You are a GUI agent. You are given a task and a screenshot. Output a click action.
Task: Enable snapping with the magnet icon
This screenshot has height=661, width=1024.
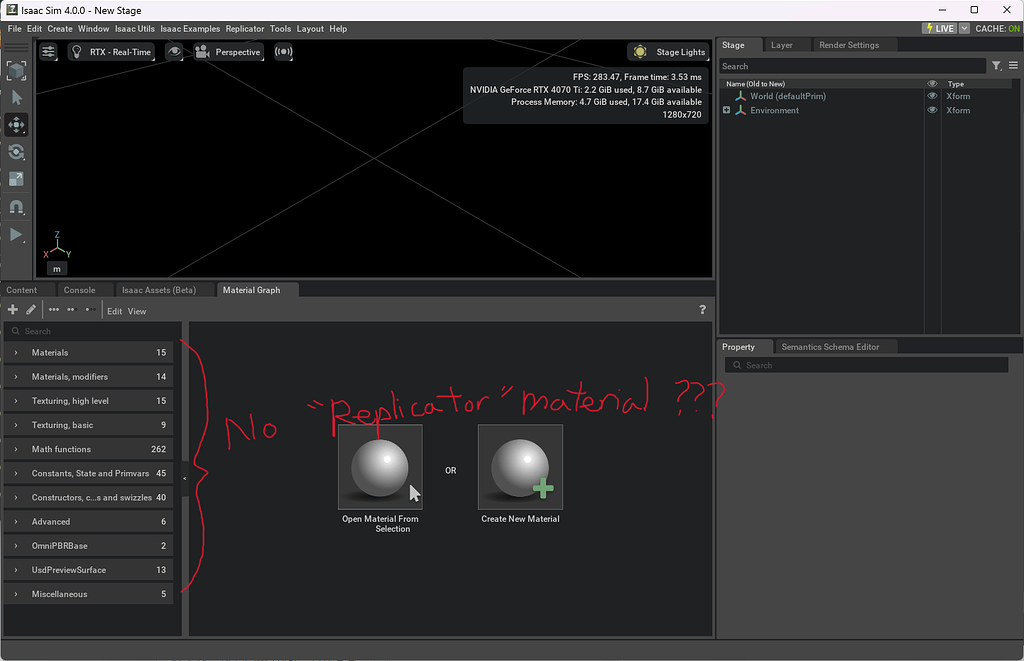coord(16,207)
